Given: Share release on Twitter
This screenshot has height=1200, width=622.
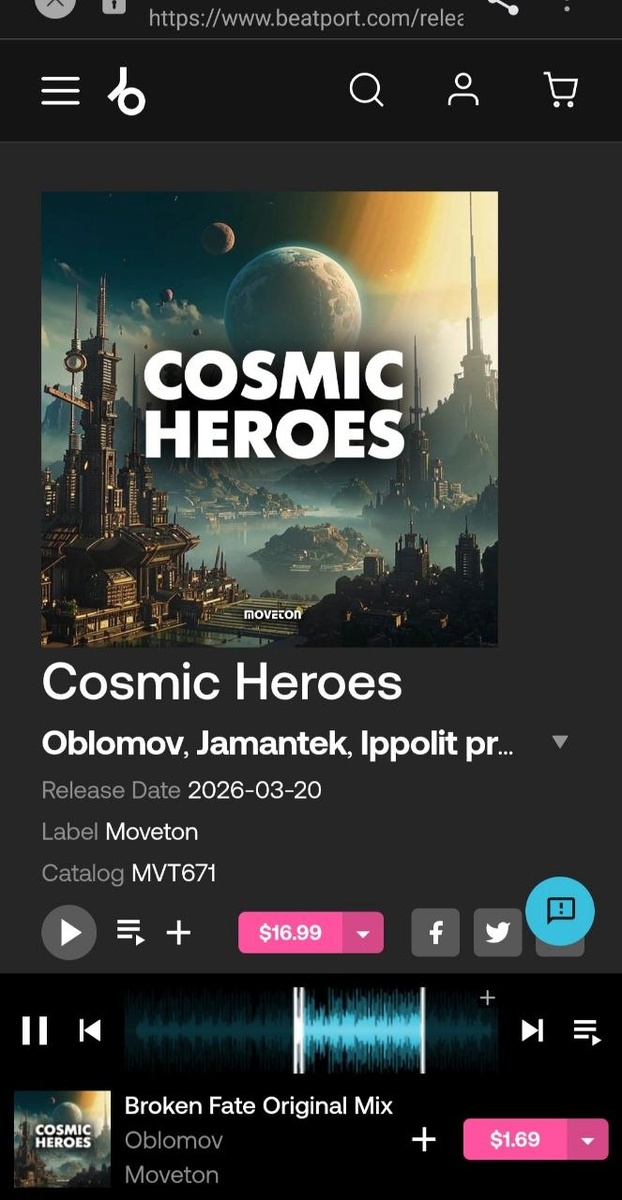Looking at the screenshot, I should pyautogui.click(x=497, y=933).
